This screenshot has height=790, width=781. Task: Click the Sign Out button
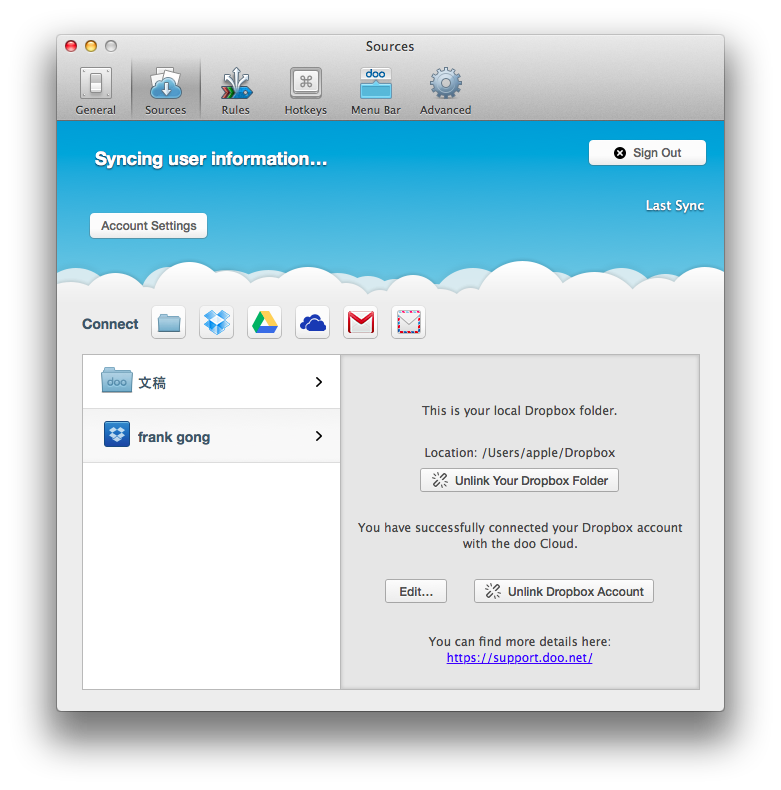click(x=647, y=153)
